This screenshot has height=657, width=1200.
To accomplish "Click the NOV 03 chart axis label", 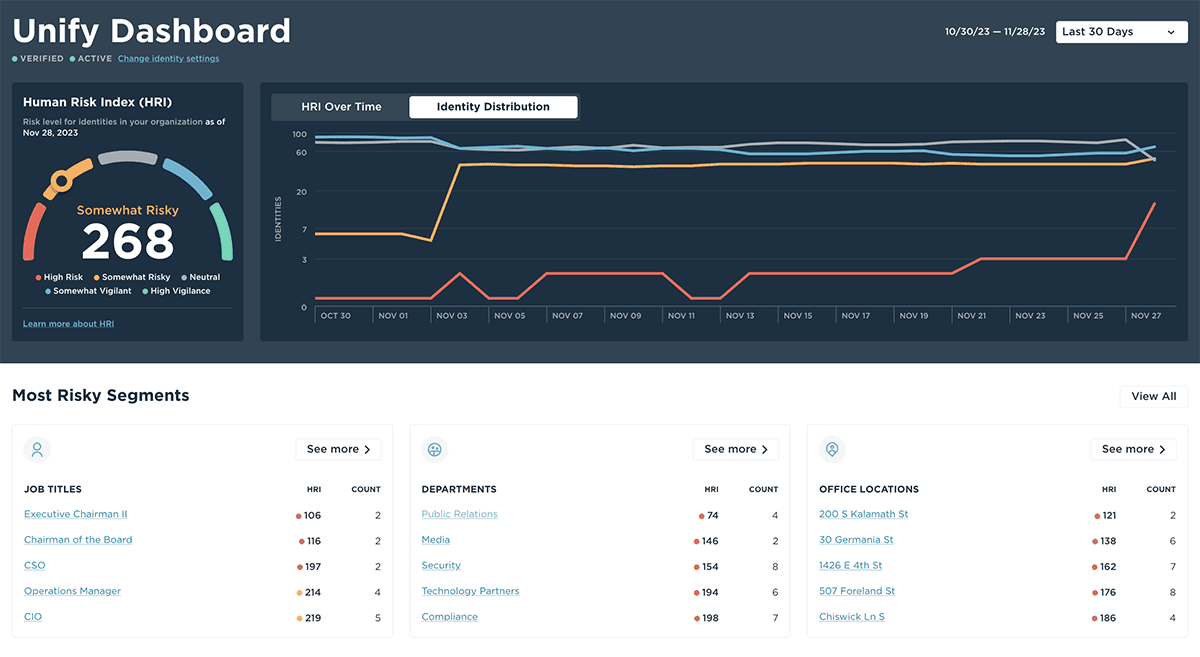I will tap(451, 316).
